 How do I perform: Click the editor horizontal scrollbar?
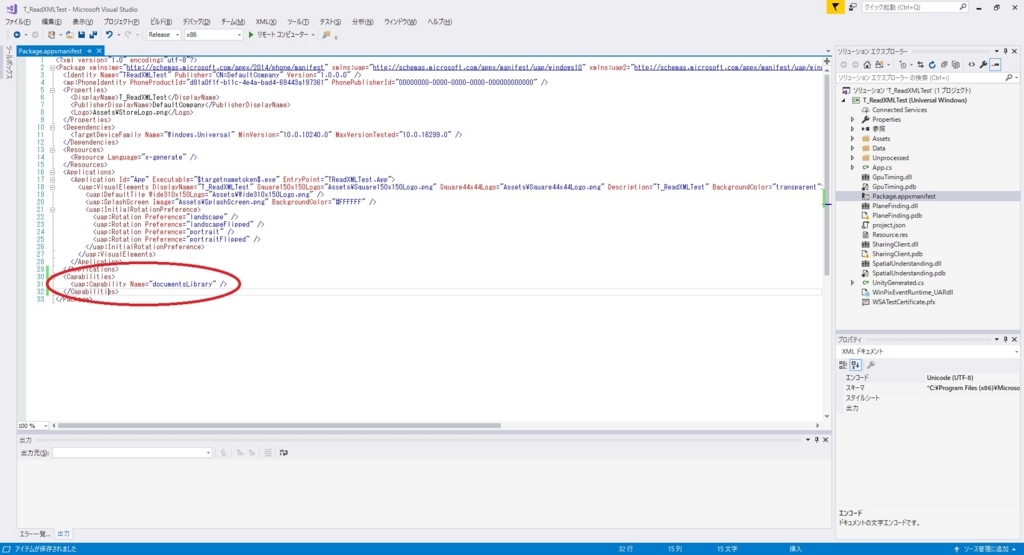pyautogui.click(x=279, y=426)
